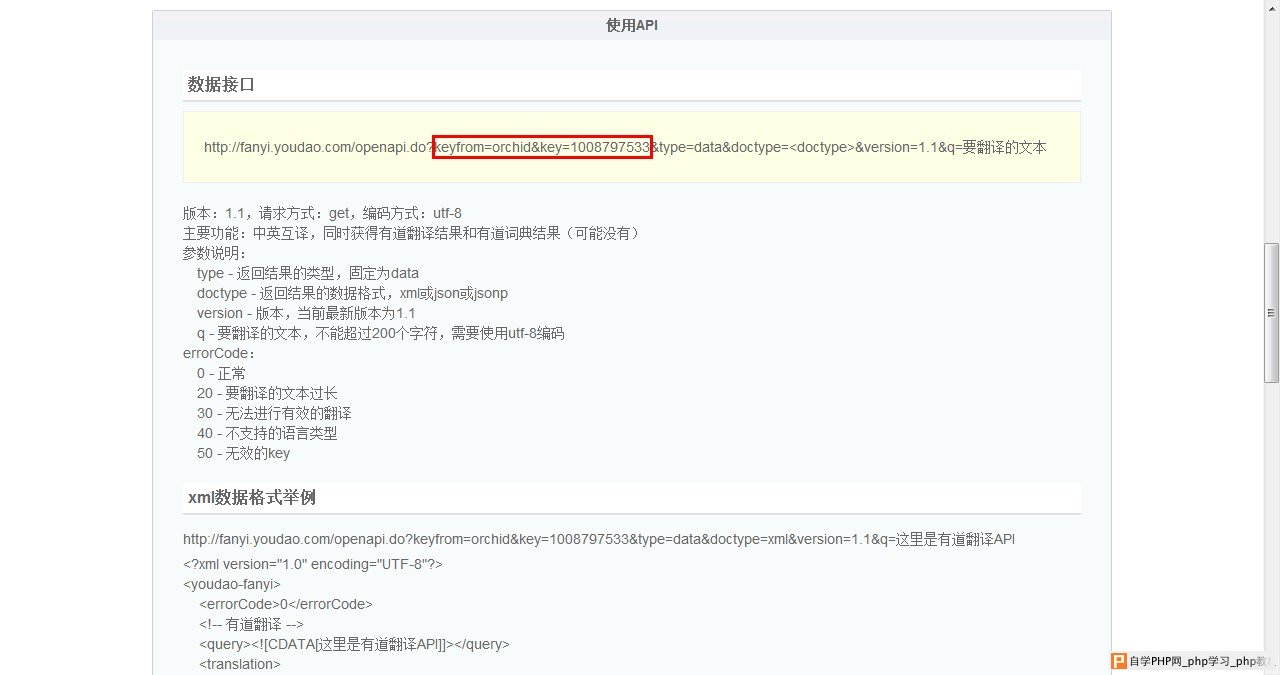The height and width of the screenshot is (675, 1280).
Task: Click the 主要功能：中英互译 line
Action: coord(411,233)
